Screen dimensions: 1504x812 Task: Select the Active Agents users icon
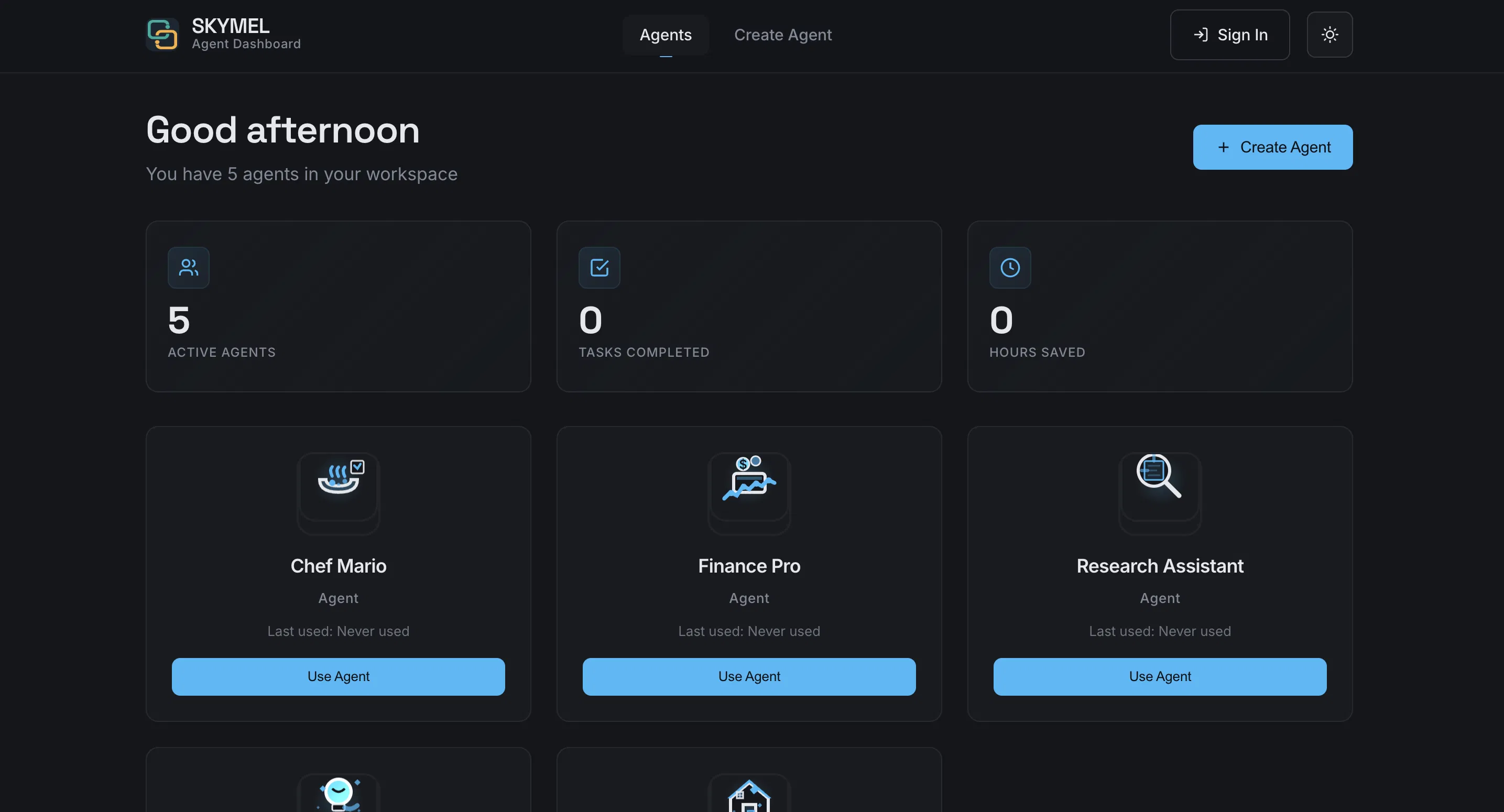point(188,267)
